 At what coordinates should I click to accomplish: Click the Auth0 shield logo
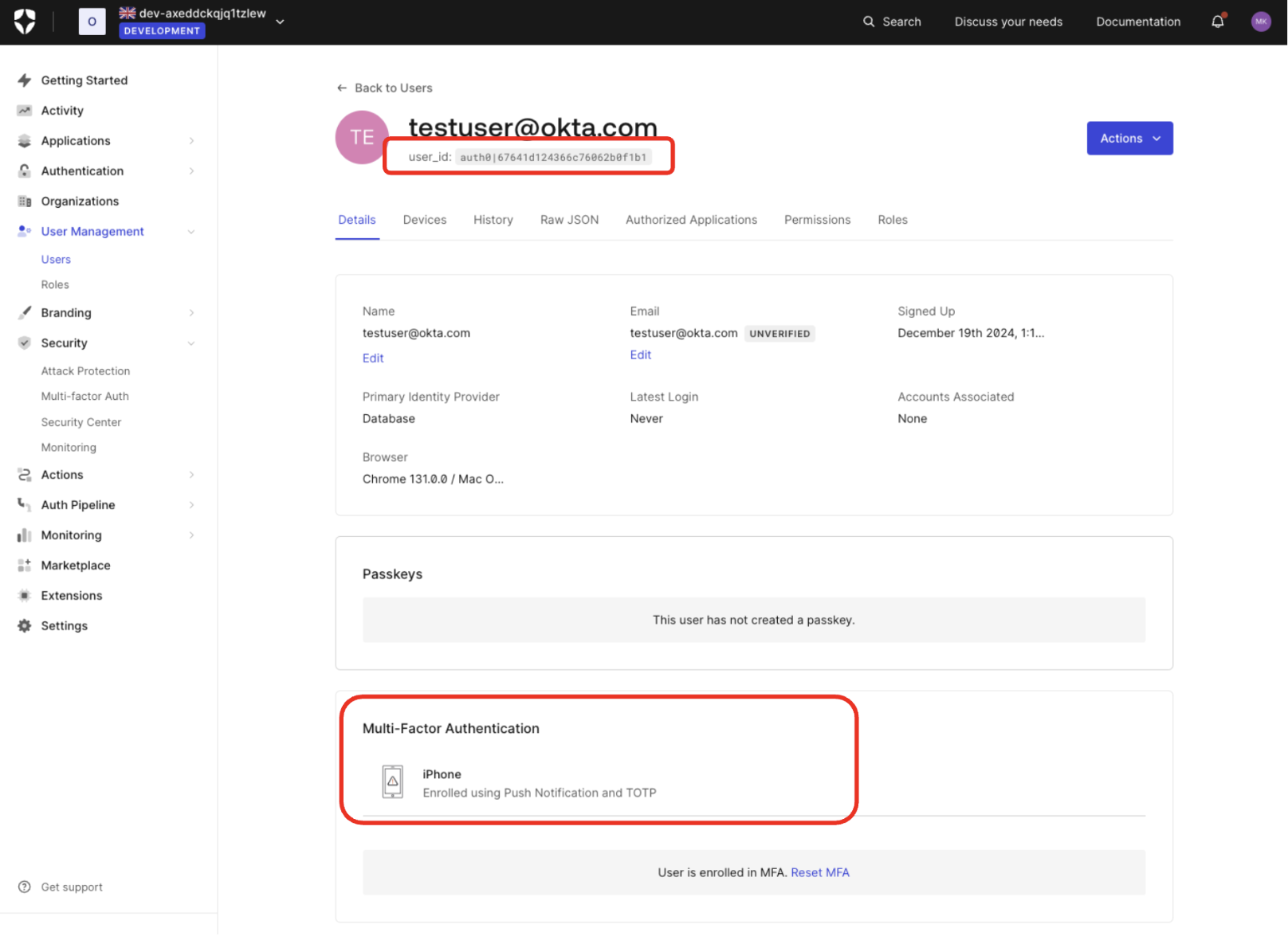click(25, 22)
